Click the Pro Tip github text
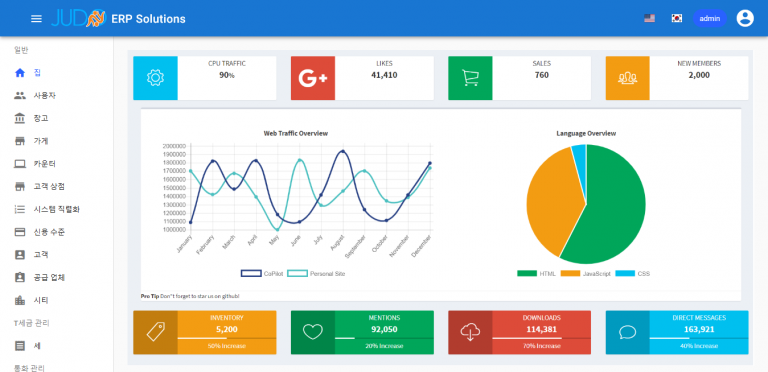The image size is (768, 372). click(190, 296)
